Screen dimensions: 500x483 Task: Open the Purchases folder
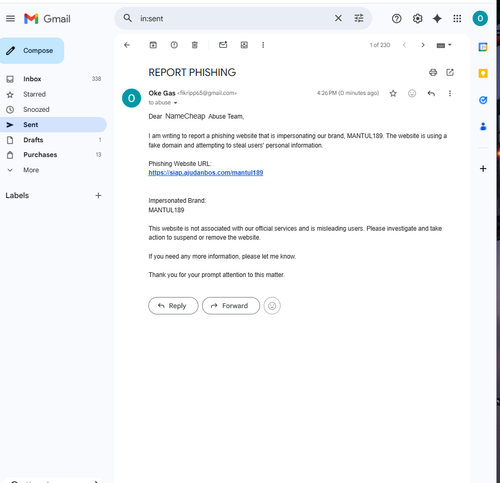tap(53, 155)
